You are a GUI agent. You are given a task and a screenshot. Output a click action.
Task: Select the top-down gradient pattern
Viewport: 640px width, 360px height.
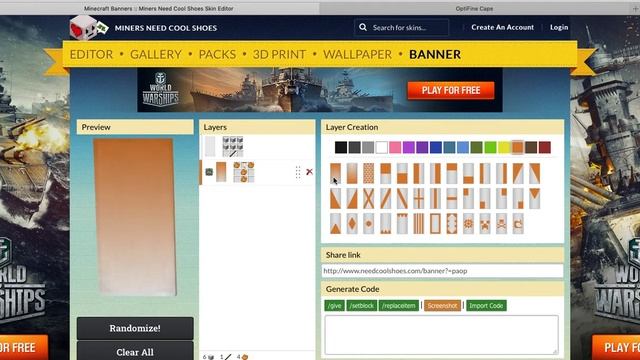pyautogui.click(x=336, y=173)
